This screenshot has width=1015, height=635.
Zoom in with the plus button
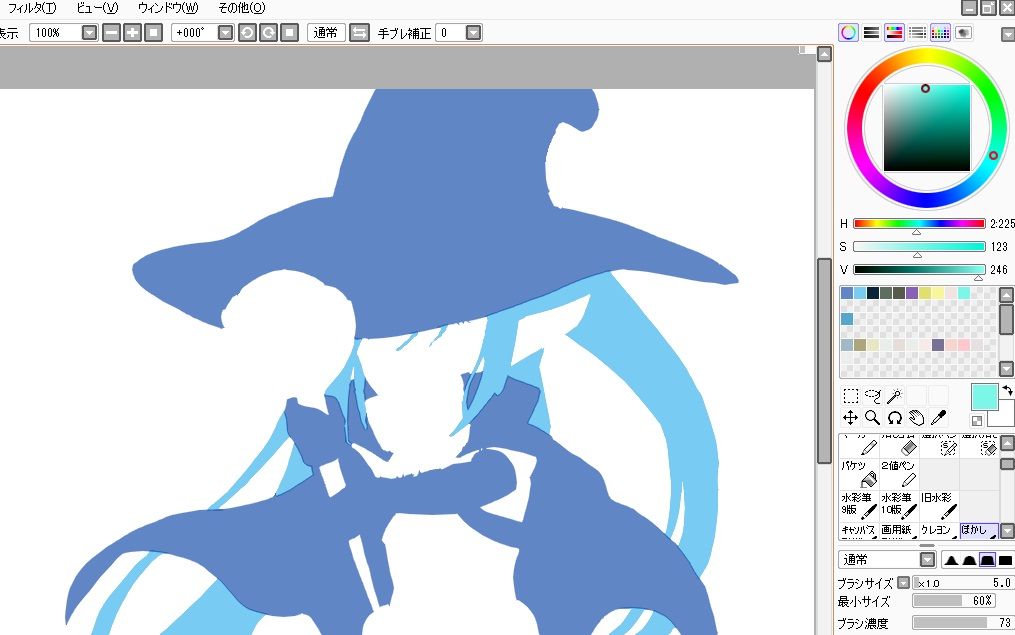tap(132, 32)
